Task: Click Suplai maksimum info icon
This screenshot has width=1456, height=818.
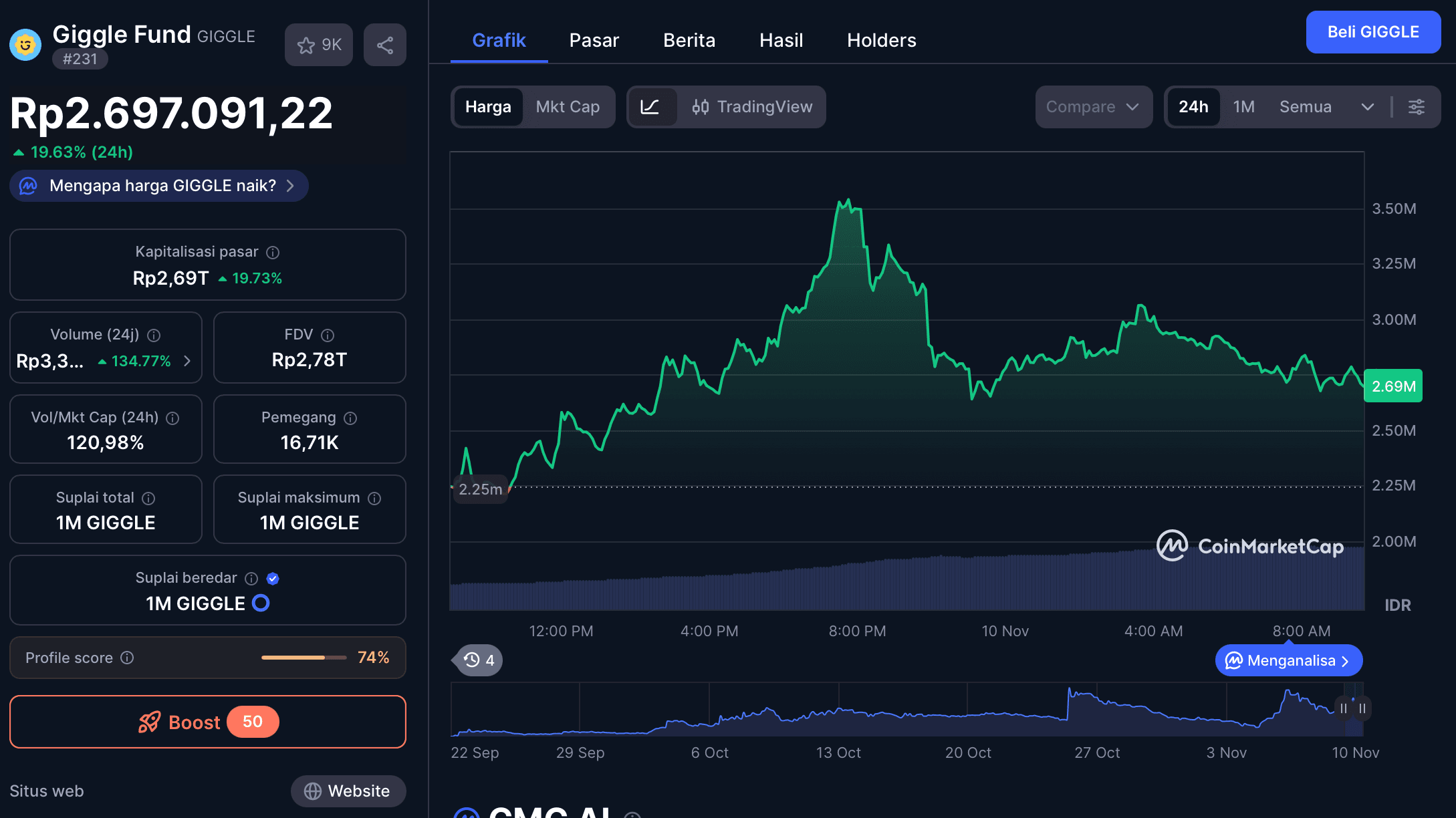Action: pos(374,499)
